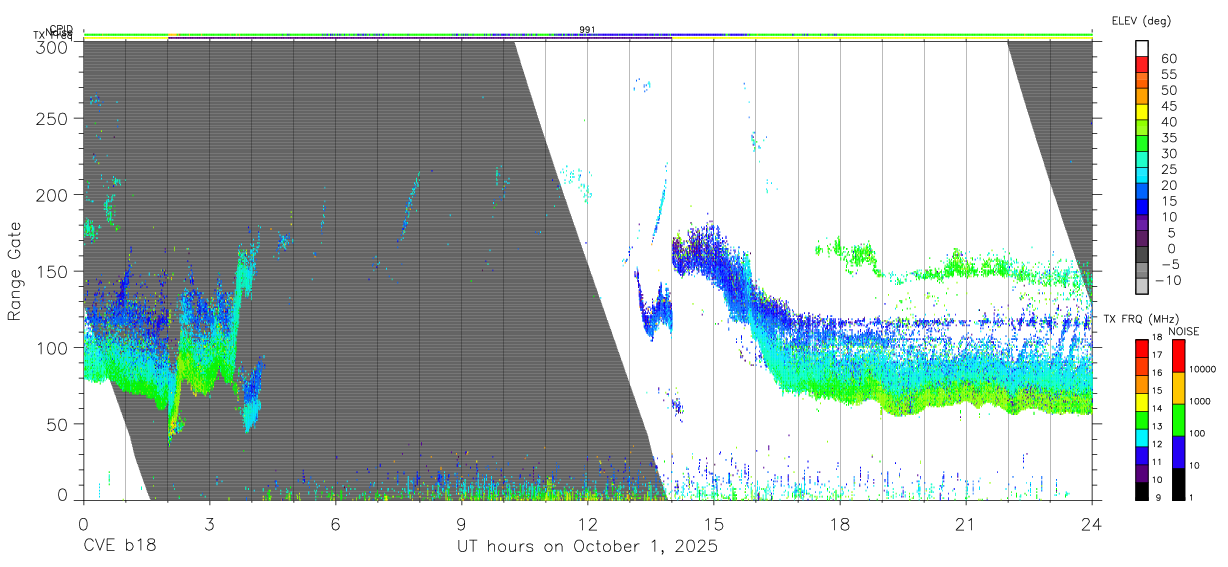Click the 'CVE b18' radar label
The height and width of the screenshot is (567, 1228).
[119, 547]
